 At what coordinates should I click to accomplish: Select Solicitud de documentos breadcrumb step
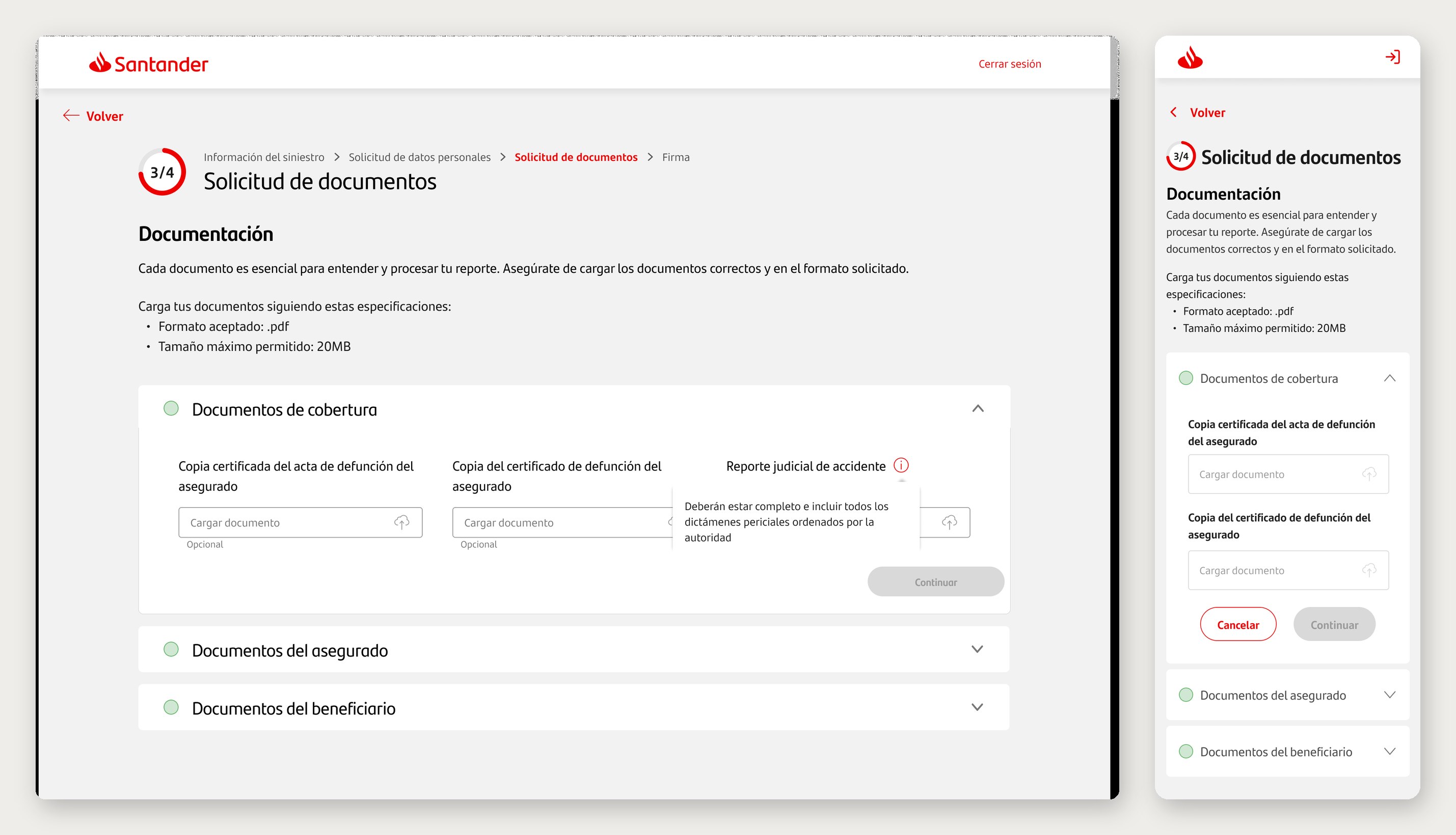click(576, 157)
